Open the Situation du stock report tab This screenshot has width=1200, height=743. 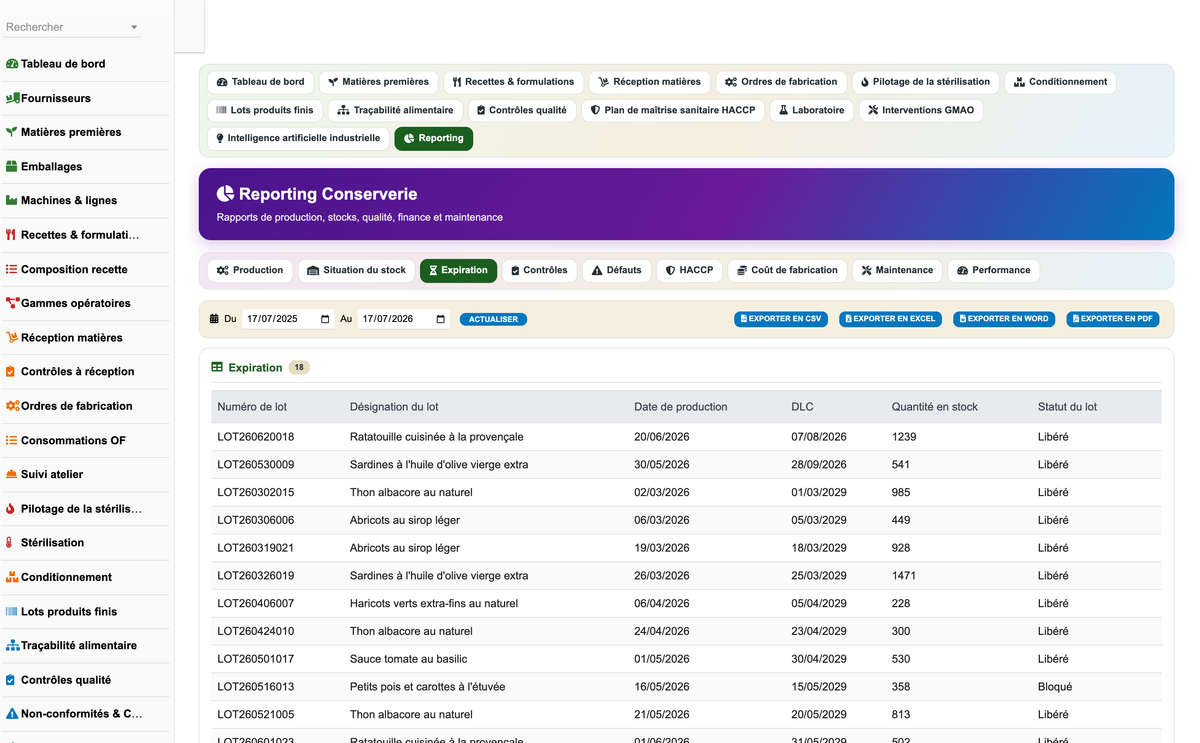[356, 270]
